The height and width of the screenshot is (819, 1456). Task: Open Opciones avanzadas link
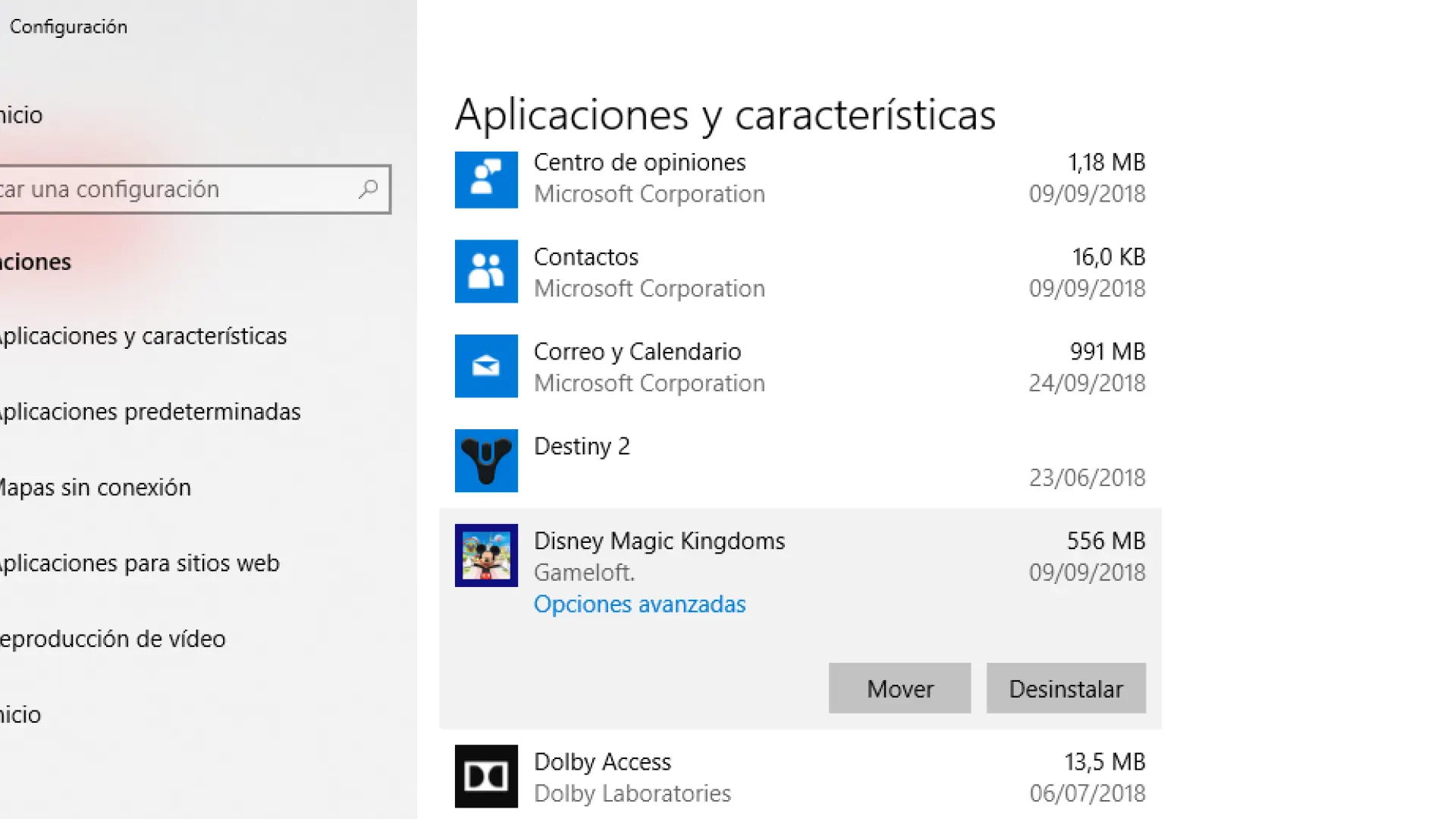point(639,604)
